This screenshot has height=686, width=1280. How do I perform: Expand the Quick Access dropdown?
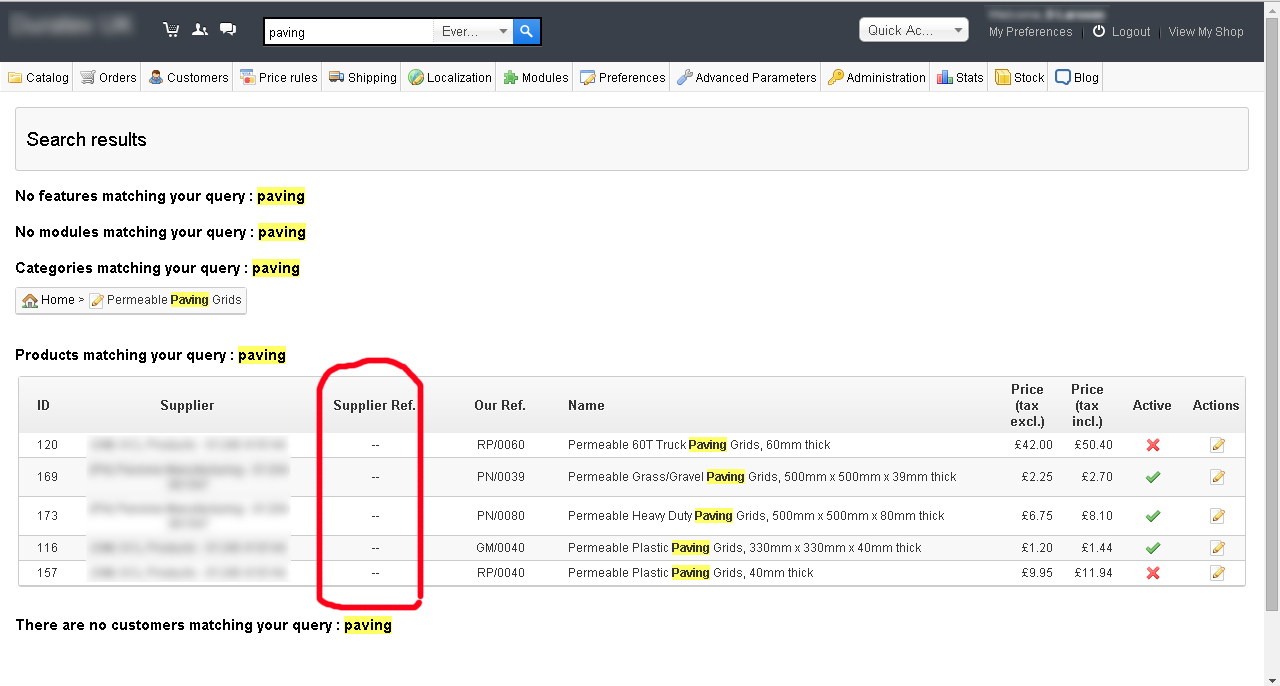(913, 30)
